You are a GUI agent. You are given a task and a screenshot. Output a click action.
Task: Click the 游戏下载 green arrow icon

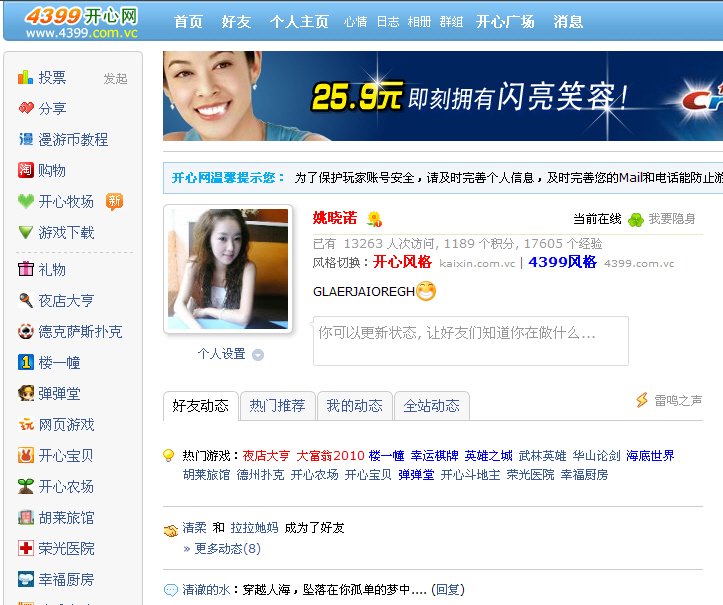point(26,232)
